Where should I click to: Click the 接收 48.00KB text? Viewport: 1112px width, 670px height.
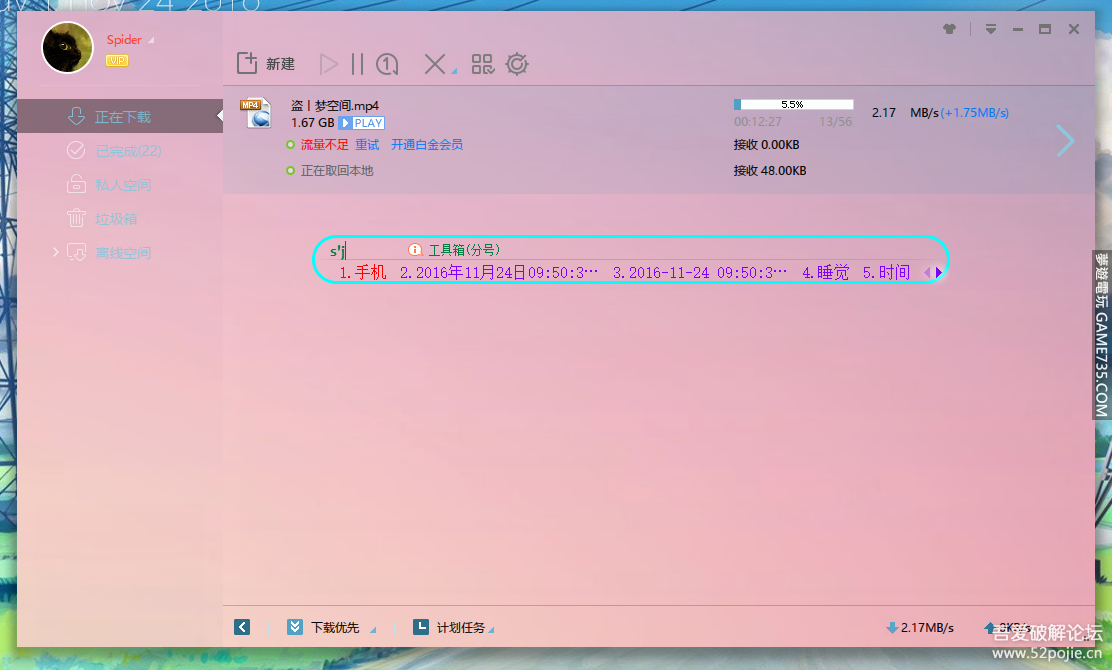[x=770, y=171]
